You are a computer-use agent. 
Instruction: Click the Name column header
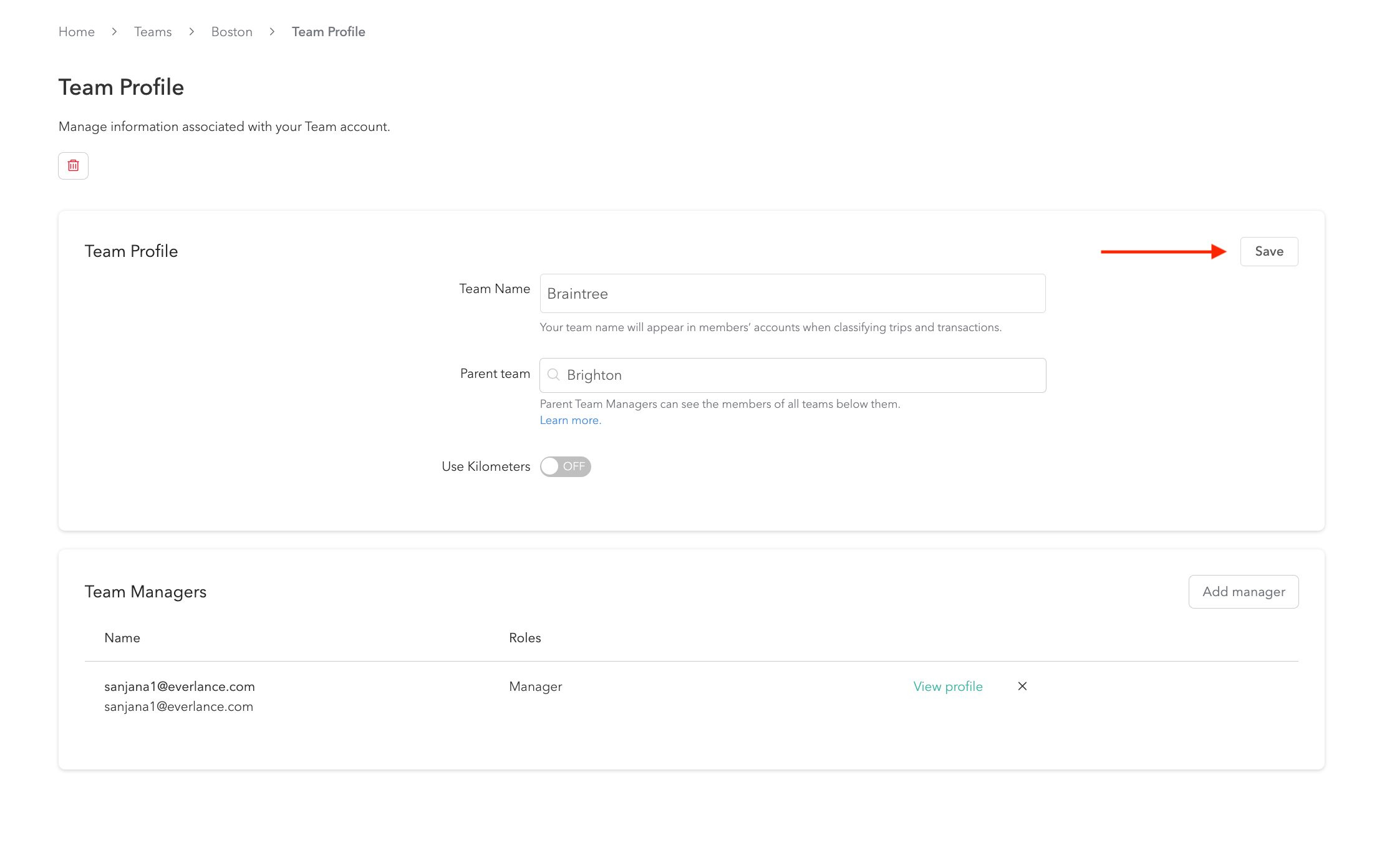[122, 638]
